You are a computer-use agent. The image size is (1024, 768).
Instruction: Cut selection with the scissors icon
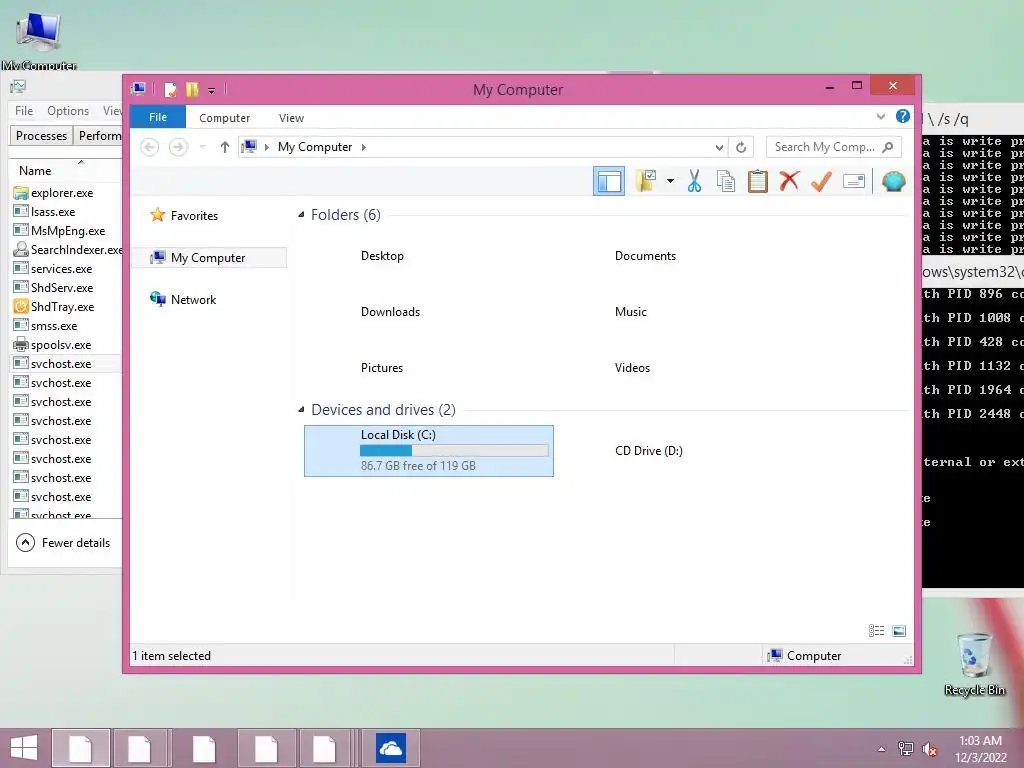click(x=694, y=181)
